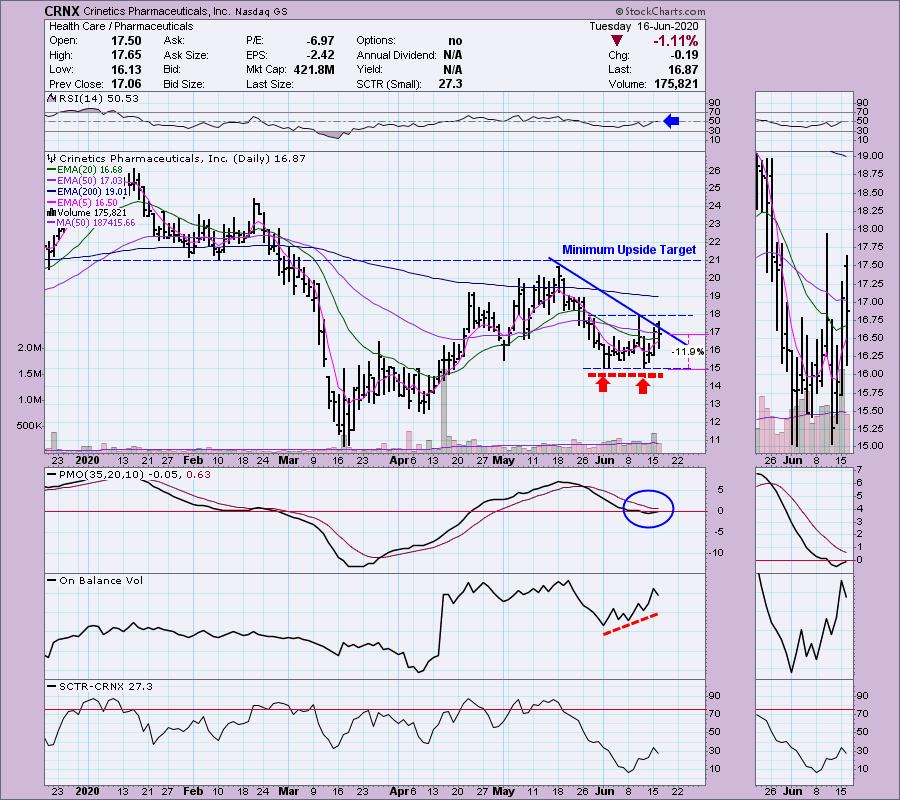Viewport: 900px width, 800px height.
Task: Click the CRNX ticker symbol in the header
Action: 62,11
